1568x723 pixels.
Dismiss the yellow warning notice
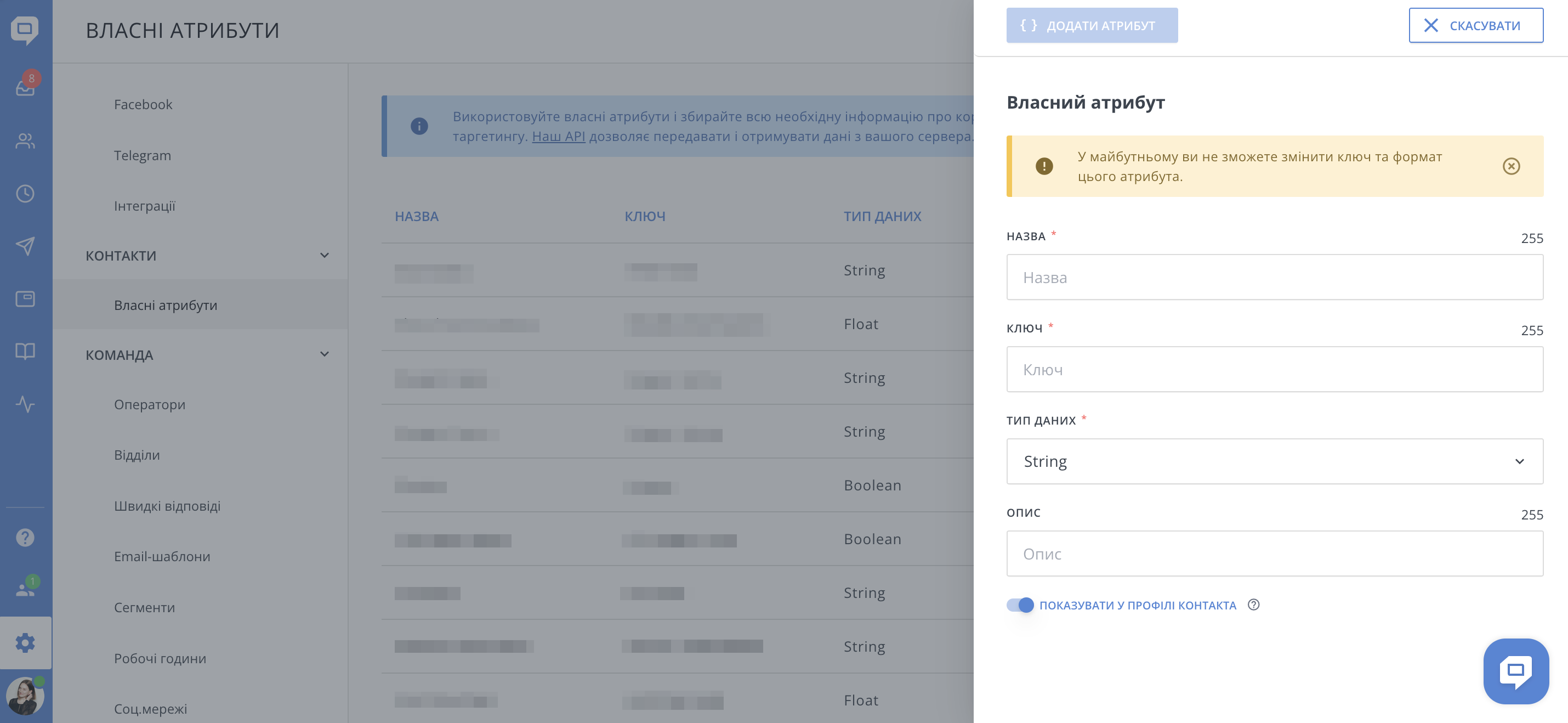[x=1511, y=166]
